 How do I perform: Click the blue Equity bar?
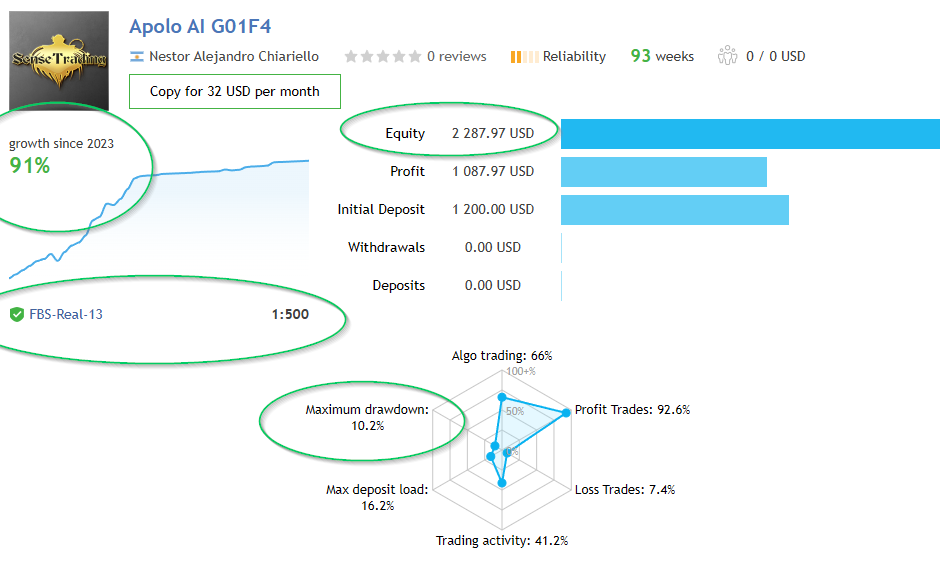pyautogui.click(x=750, y=133)
